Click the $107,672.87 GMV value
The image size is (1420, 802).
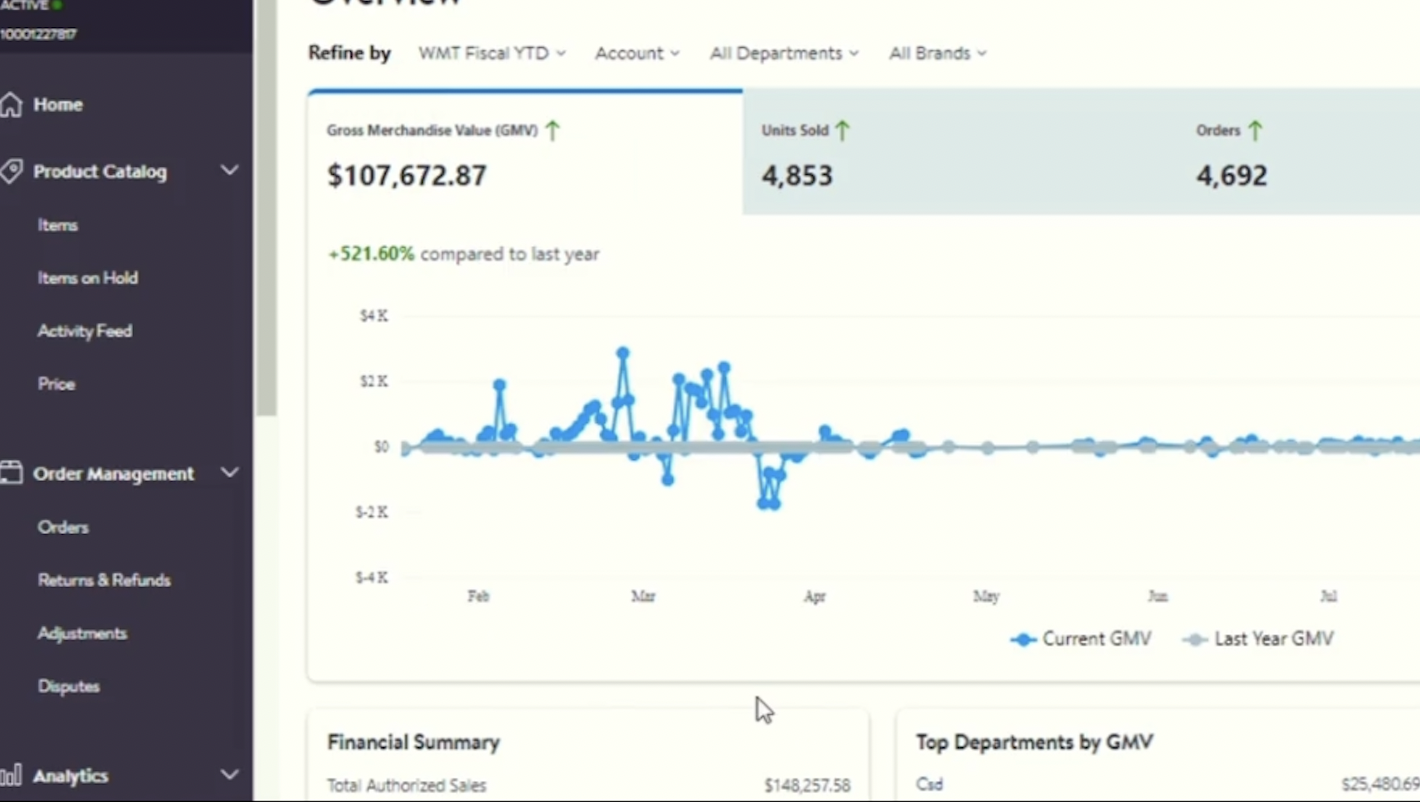pyautogui.click(x=407, y=176)
